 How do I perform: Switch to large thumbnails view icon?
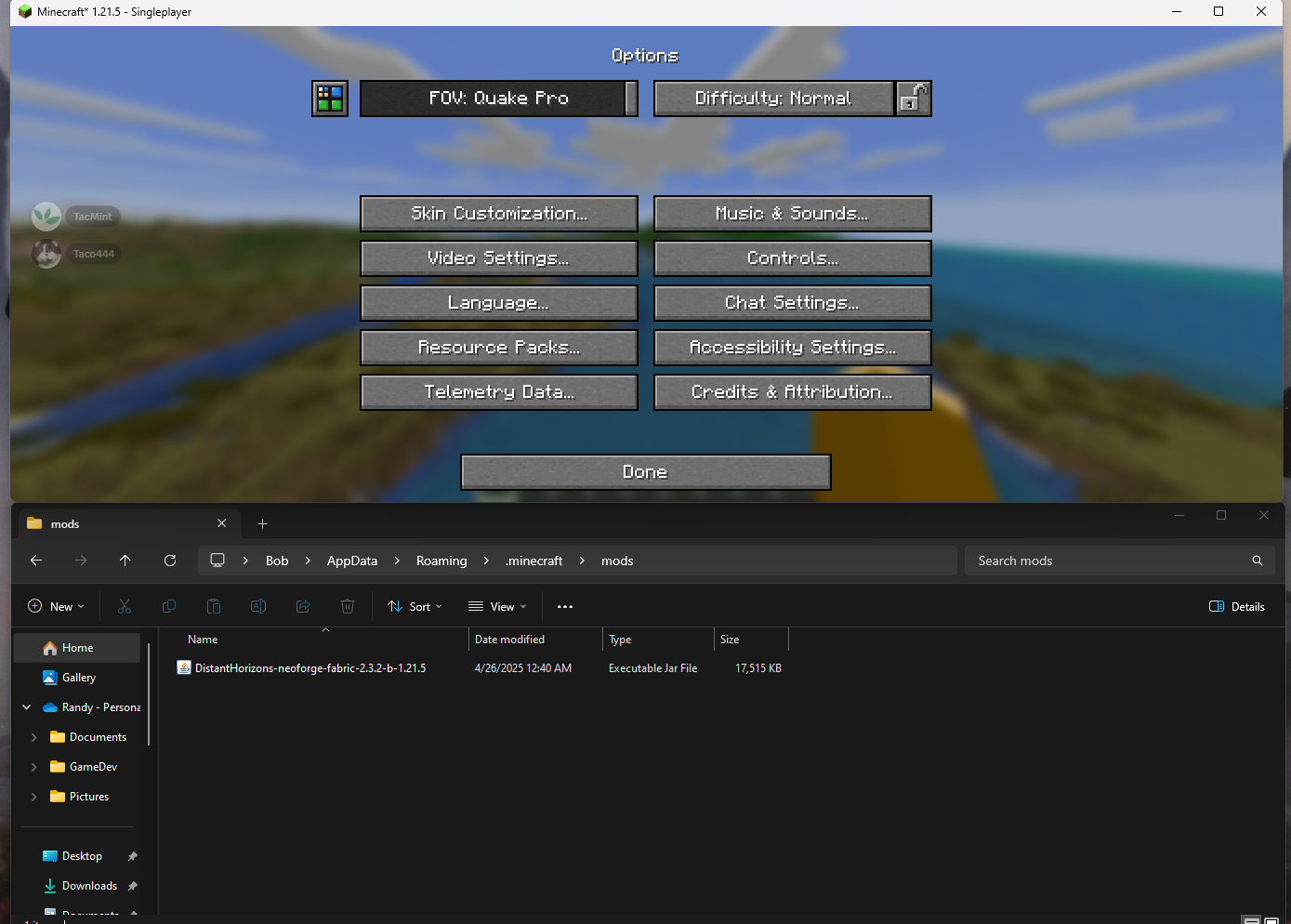pyautogui.click(x=1271, y=920)
